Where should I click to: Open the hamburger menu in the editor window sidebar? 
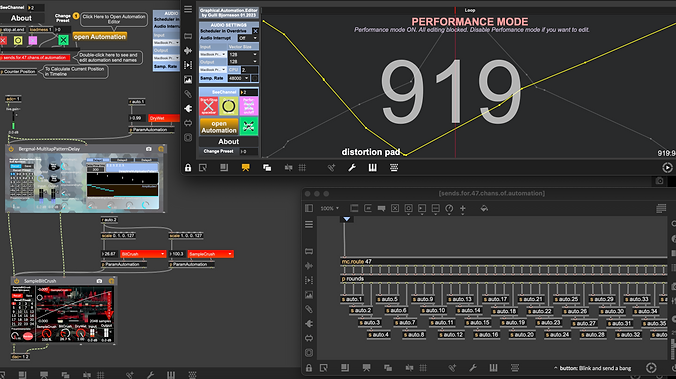tap(188, 9)
